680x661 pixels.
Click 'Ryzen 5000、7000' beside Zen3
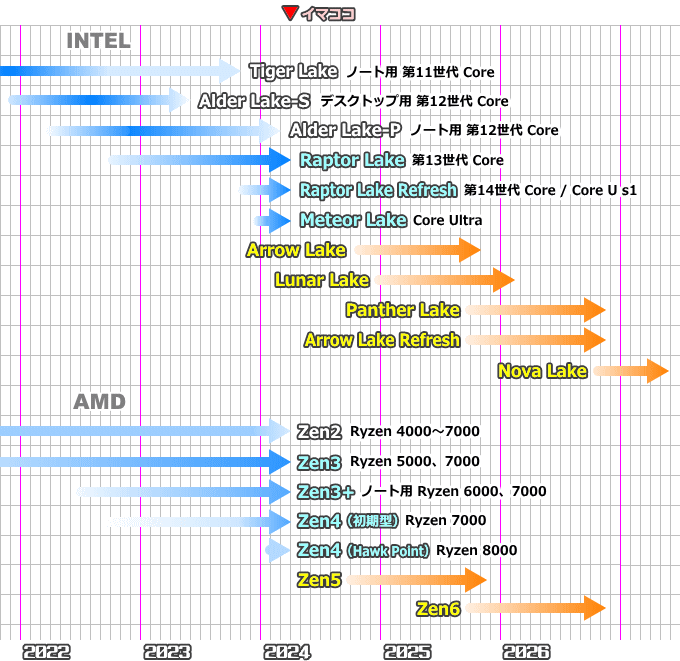pos(415,461)
